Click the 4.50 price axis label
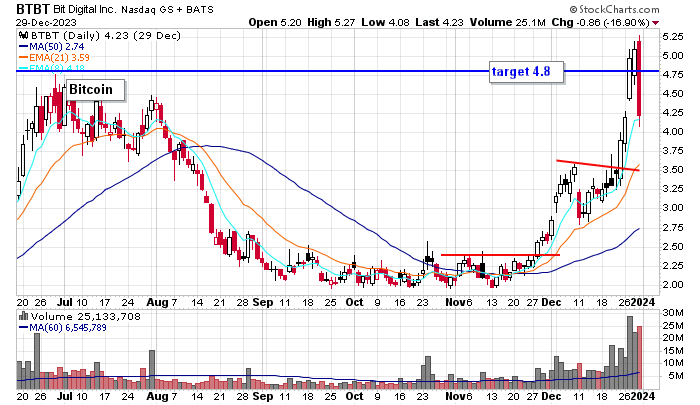This screenshot has height=405, width=700. pyautogui.click(x=673, y=94)
